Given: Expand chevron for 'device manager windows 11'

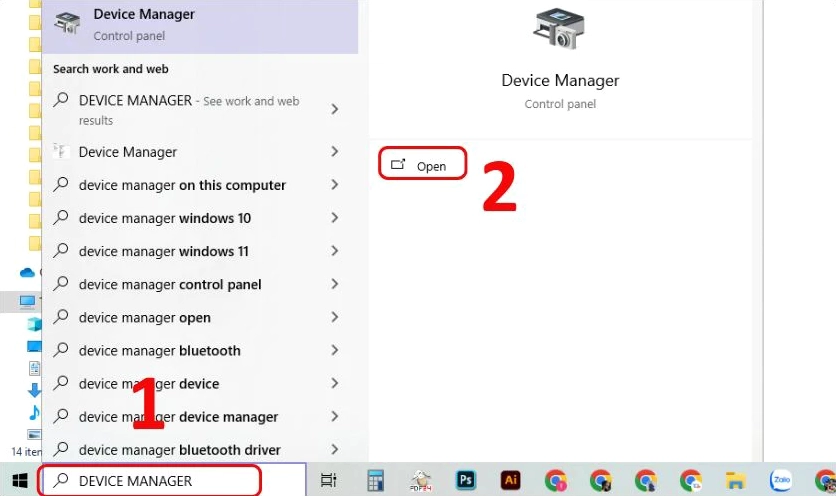Looking at the screenshot, I should pyautogui.click(x=335, y=251).
